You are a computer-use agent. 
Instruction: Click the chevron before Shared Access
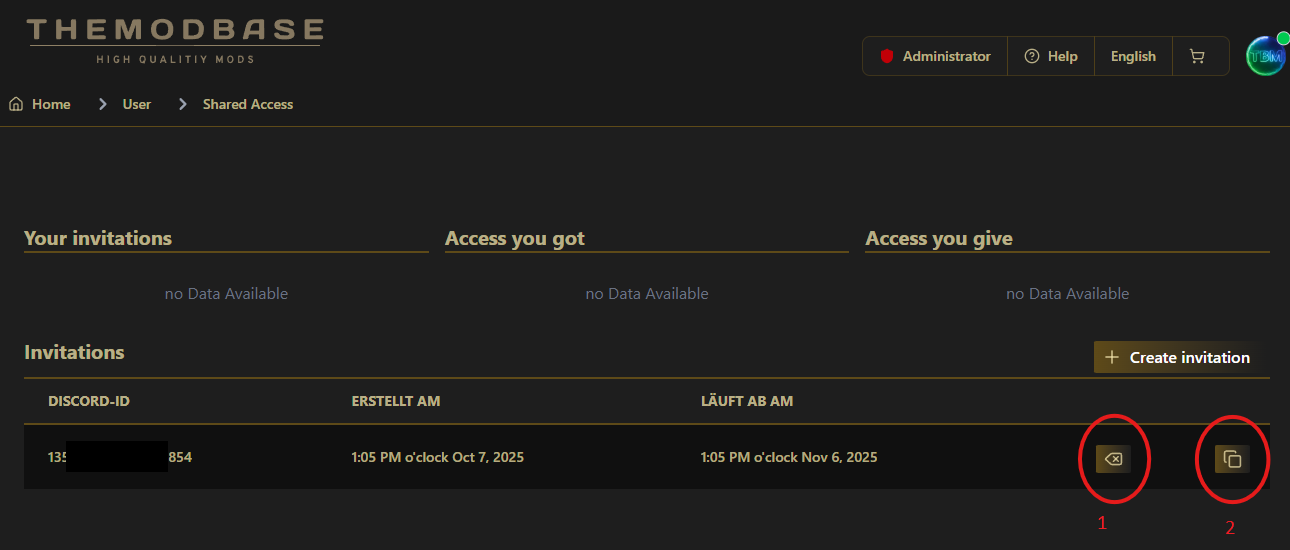pos(182,104)
